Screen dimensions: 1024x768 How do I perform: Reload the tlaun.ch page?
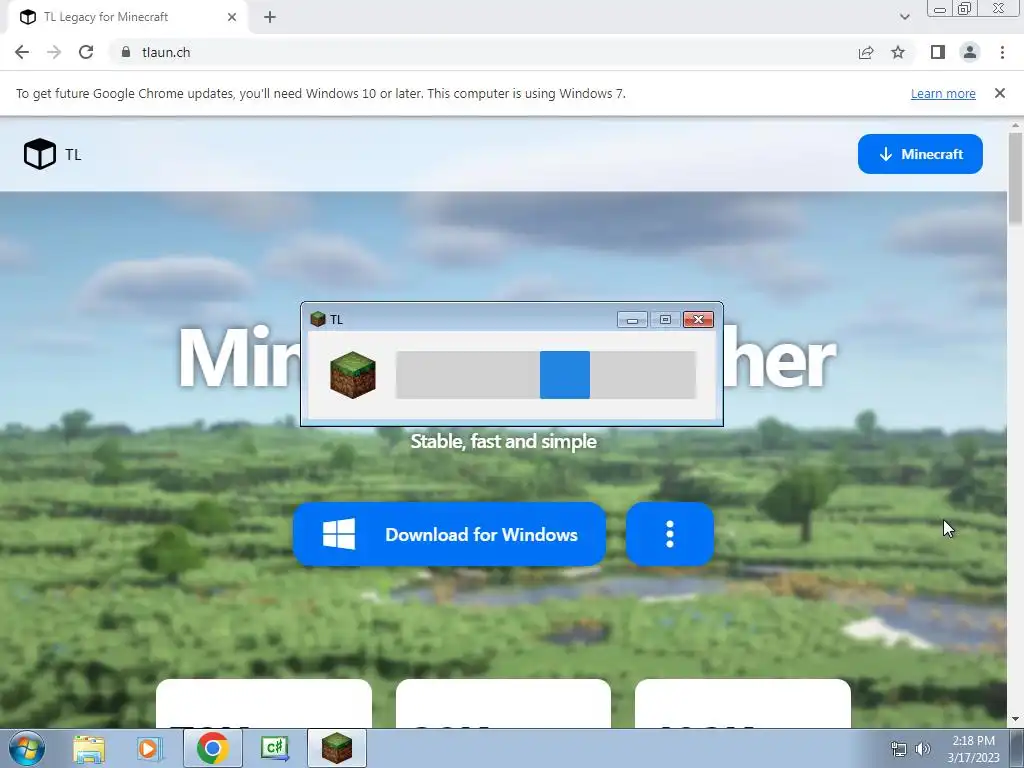coord(86,52)
